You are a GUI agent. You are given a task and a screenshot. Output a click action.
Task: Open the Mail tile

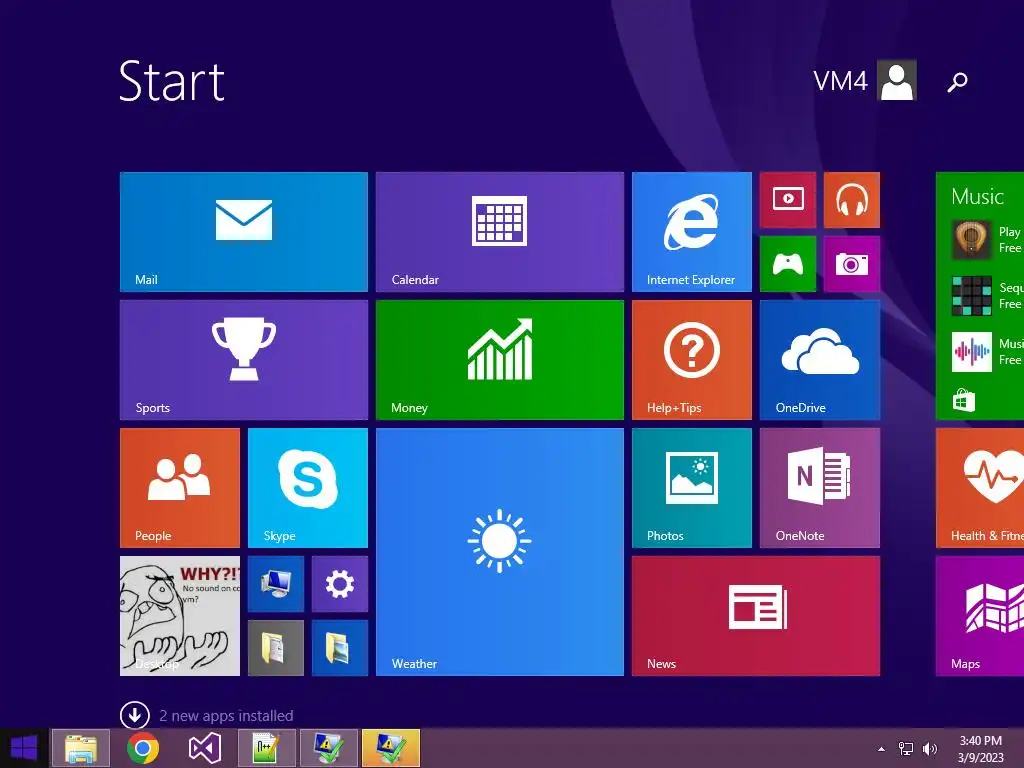(244, 232)
